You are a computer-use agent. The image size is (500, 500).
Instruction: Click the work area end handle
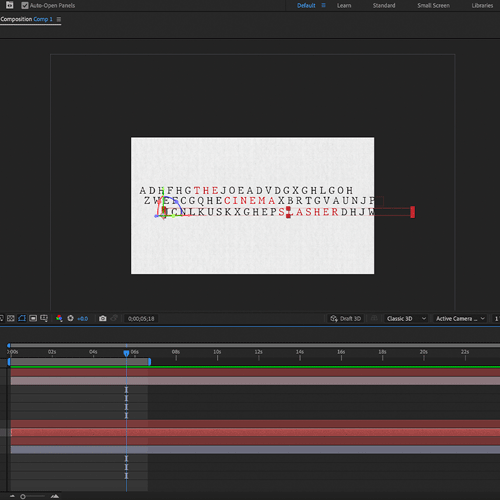150,362
